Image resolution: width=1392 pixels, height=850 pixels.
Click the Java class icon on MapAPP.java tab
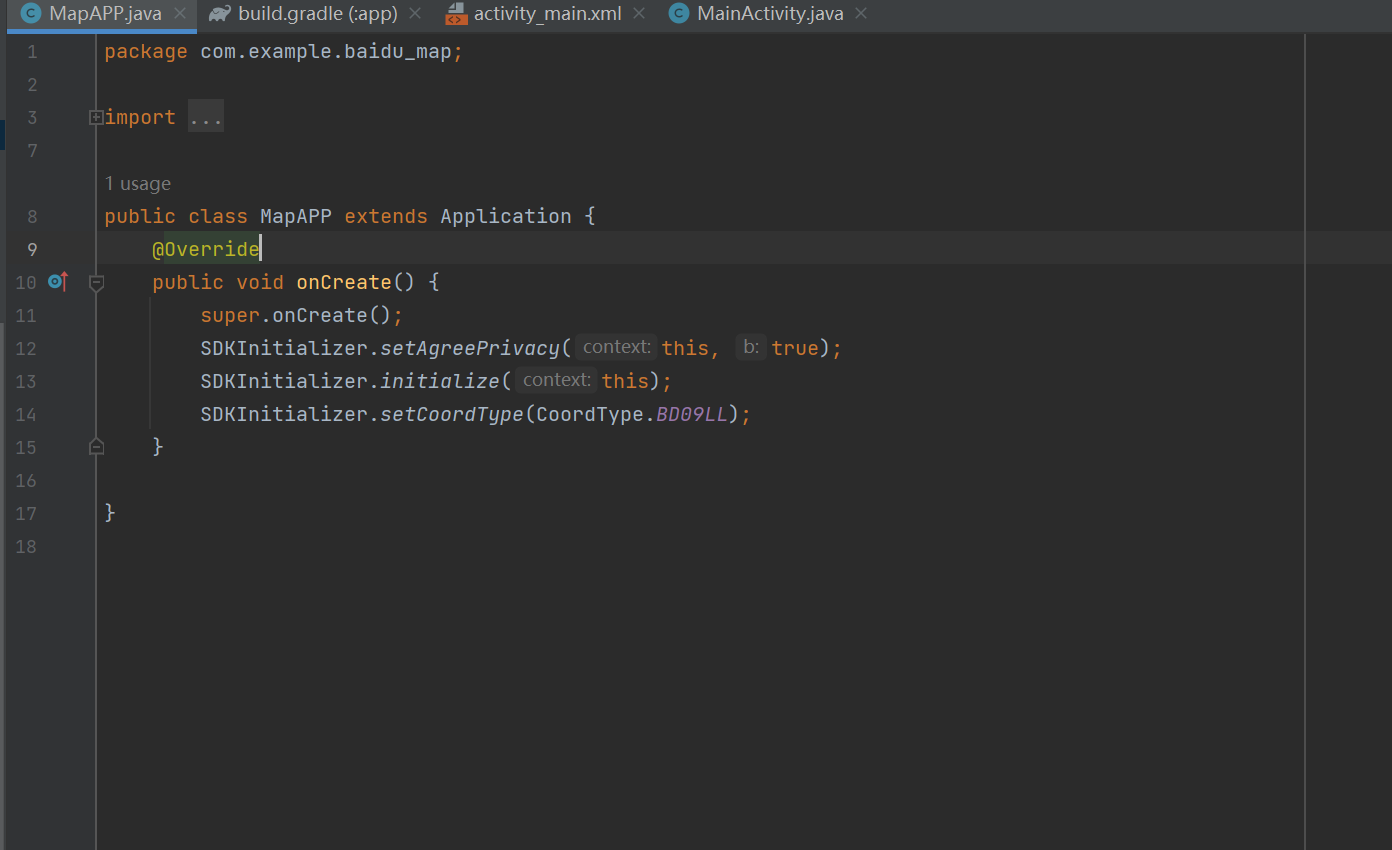[x=31, y=14]
